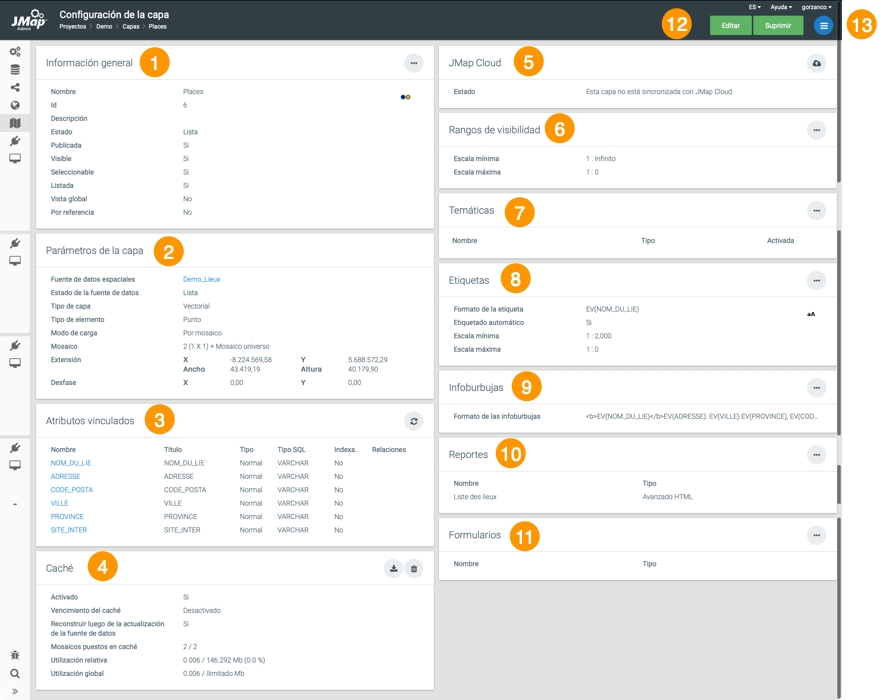Open the Ayuda dropdown menu
Image resolution: width=890 pixels, height=700 pixels.
coord(781,7)
